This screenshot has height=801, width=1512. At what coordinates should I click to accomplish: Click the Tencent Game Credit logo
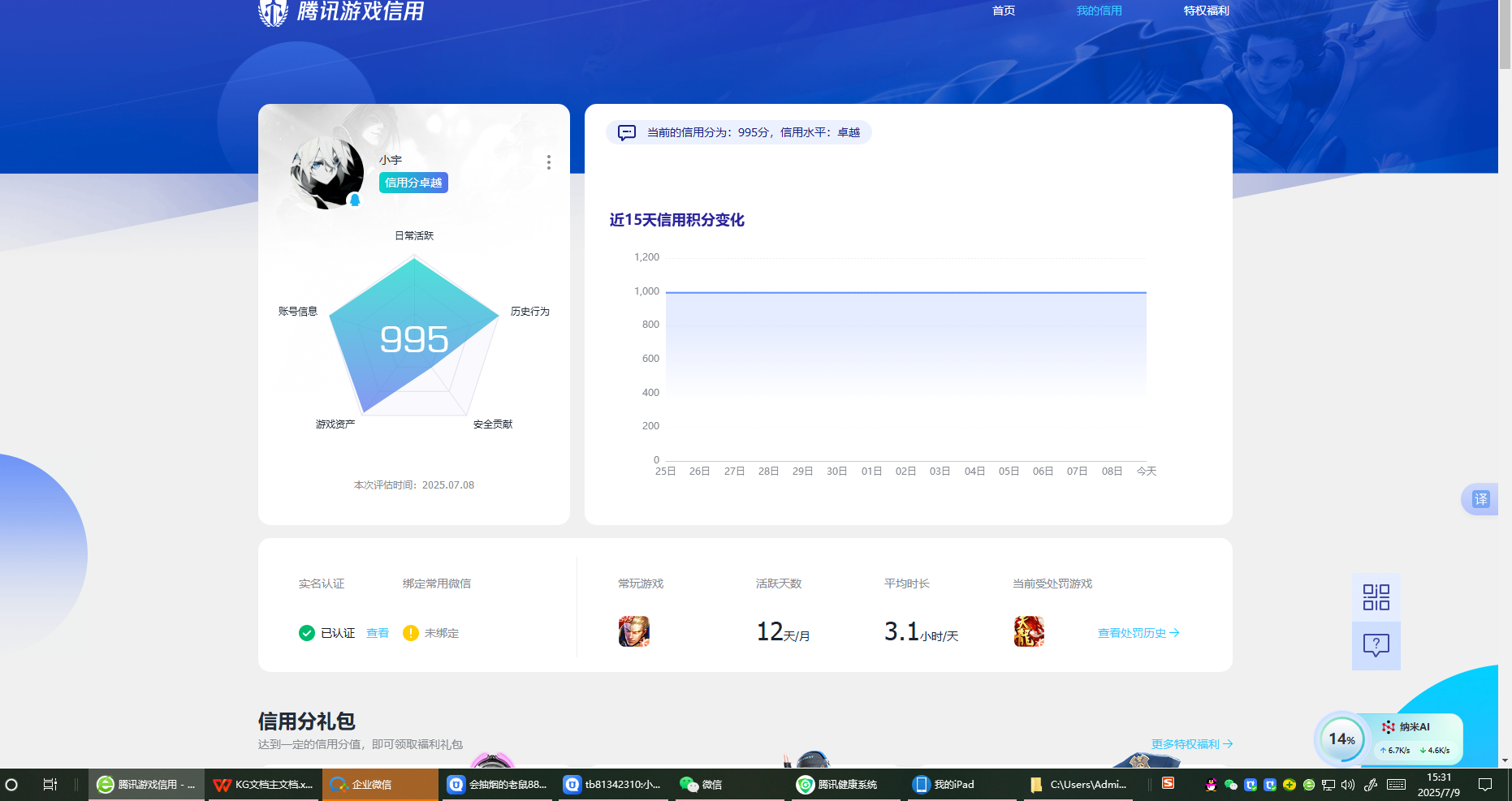click(x=341, y=11)
